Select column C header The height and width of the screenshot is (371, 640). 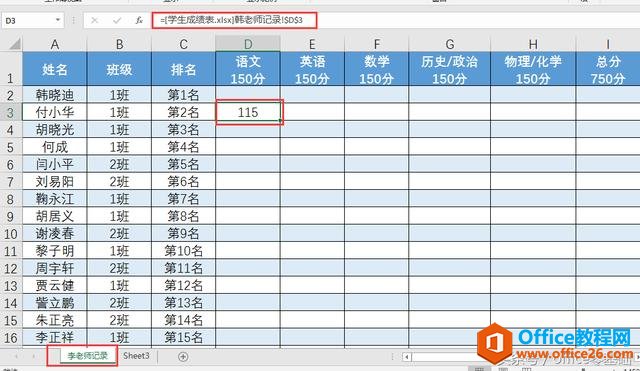coord(184,44)
